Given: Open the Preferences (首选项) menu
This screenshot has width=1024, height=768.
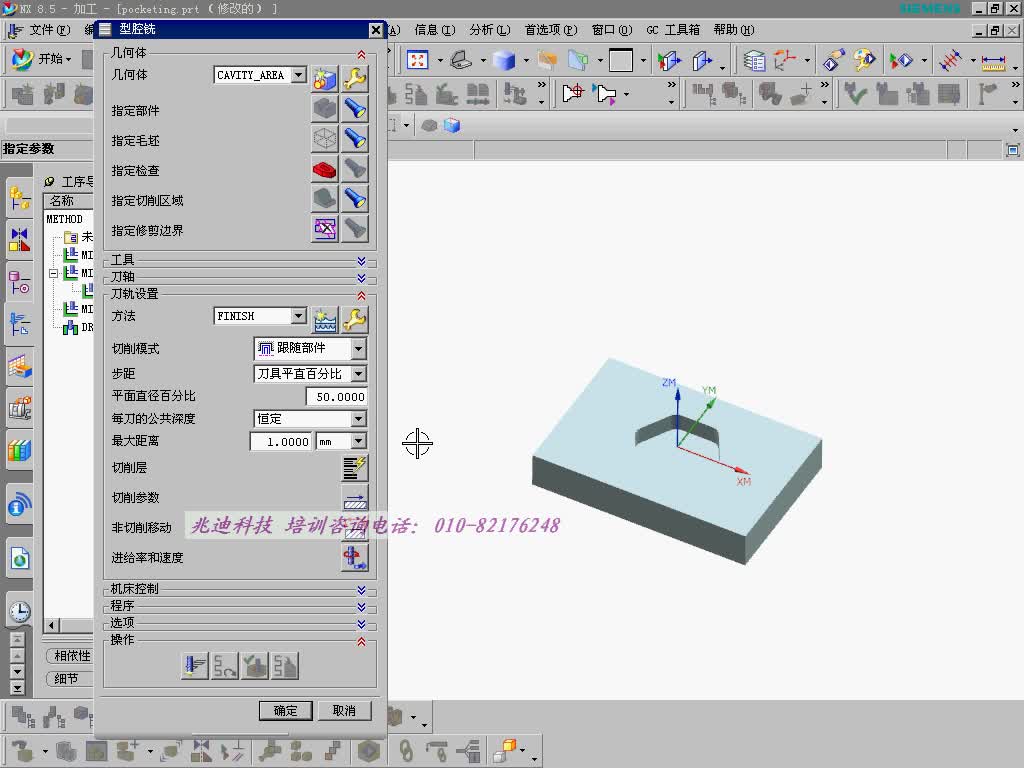Looking at the screenshot, I should (x=551, y=30).
